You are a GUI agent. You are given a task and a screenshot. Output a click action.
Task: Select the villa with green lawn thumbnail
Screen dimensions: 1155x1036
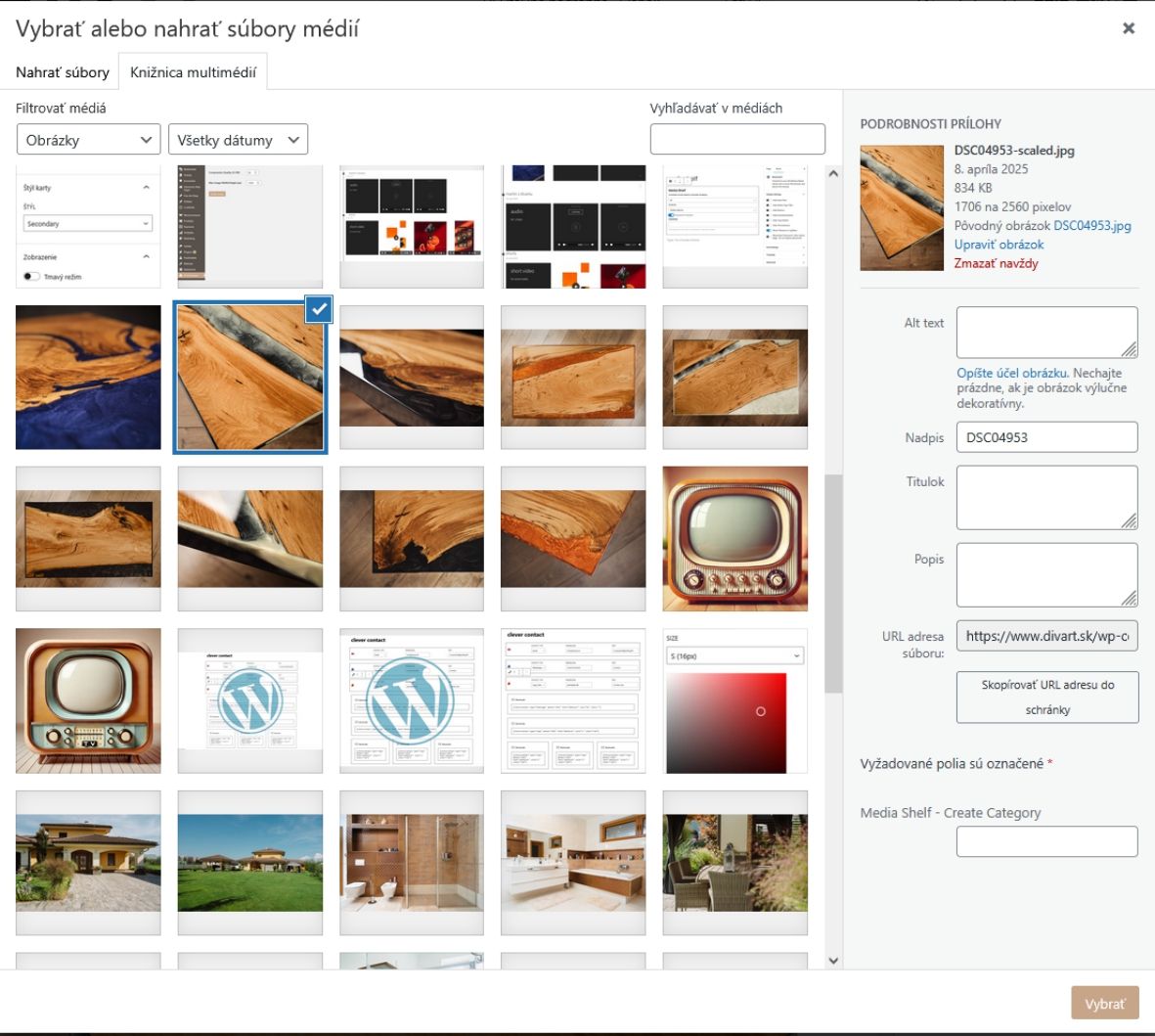click(x=250, y=863)
